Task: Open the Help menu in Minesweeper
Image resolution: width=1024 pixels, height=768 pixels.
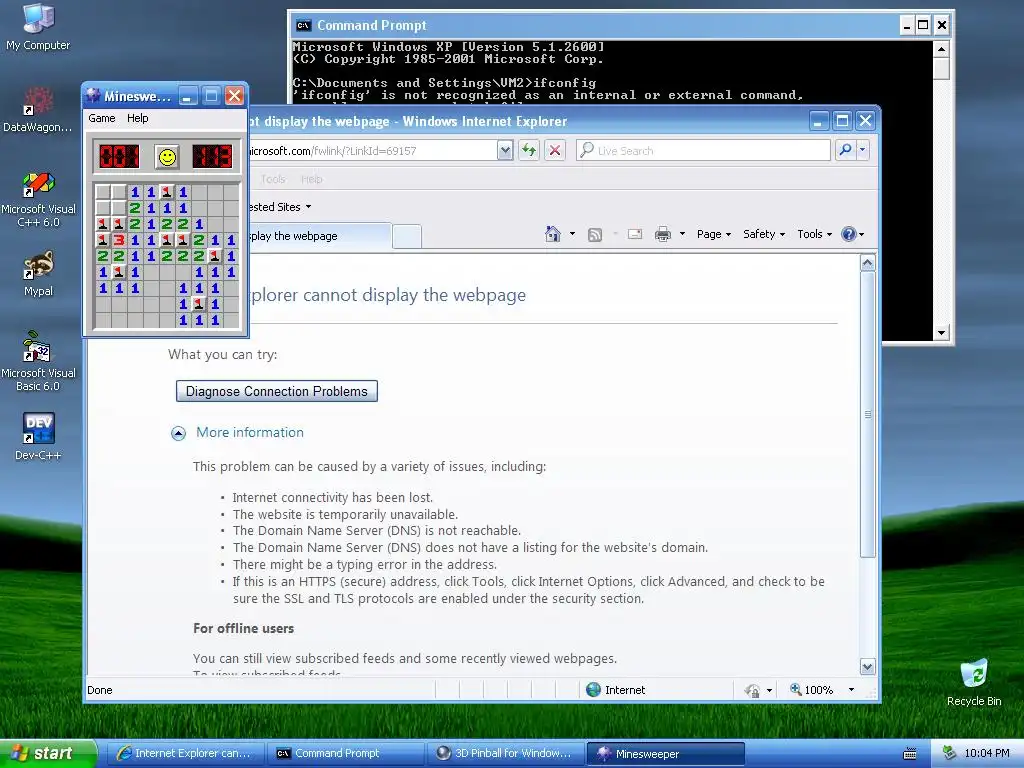Action: tap(138, 118)
